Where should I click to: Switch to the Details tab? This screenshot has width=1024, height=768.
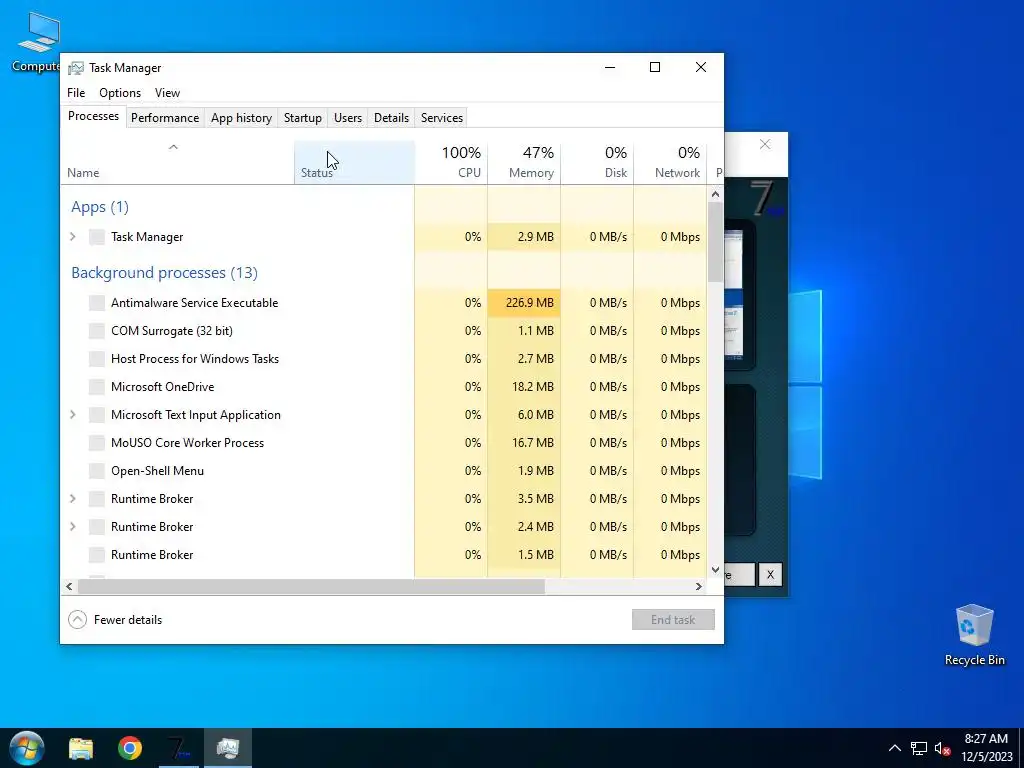pos(391,118)
